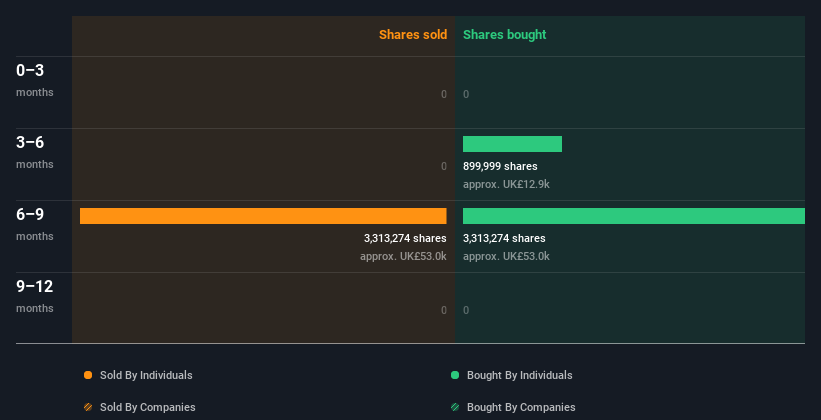Select the Bought By Companies legend label

coord(521,407)
